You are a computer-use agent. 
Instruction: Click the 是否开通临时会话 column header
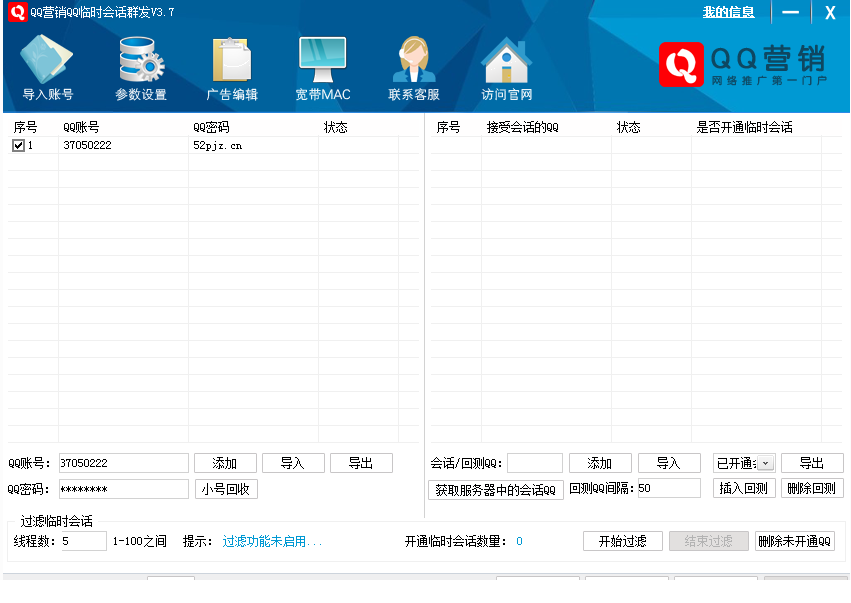744,128
